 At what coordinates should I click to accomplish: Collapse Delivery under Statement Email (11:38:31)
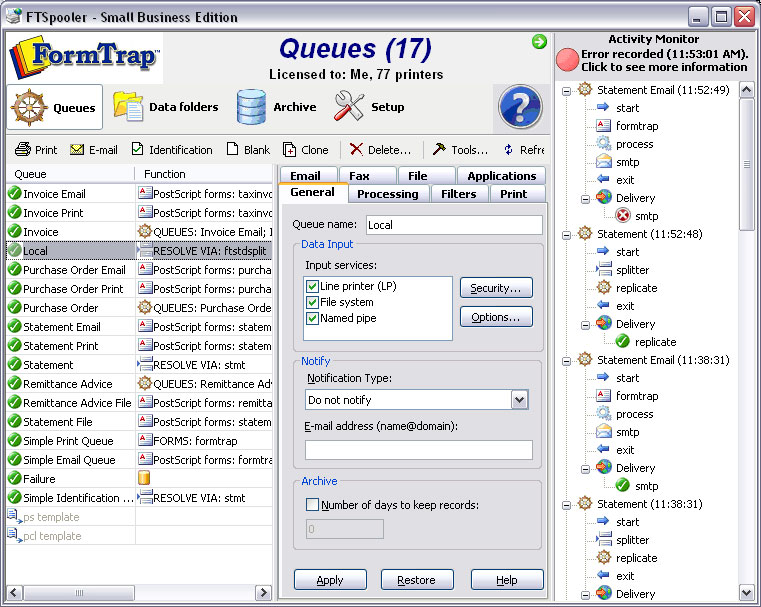click(x=585, y=469)
